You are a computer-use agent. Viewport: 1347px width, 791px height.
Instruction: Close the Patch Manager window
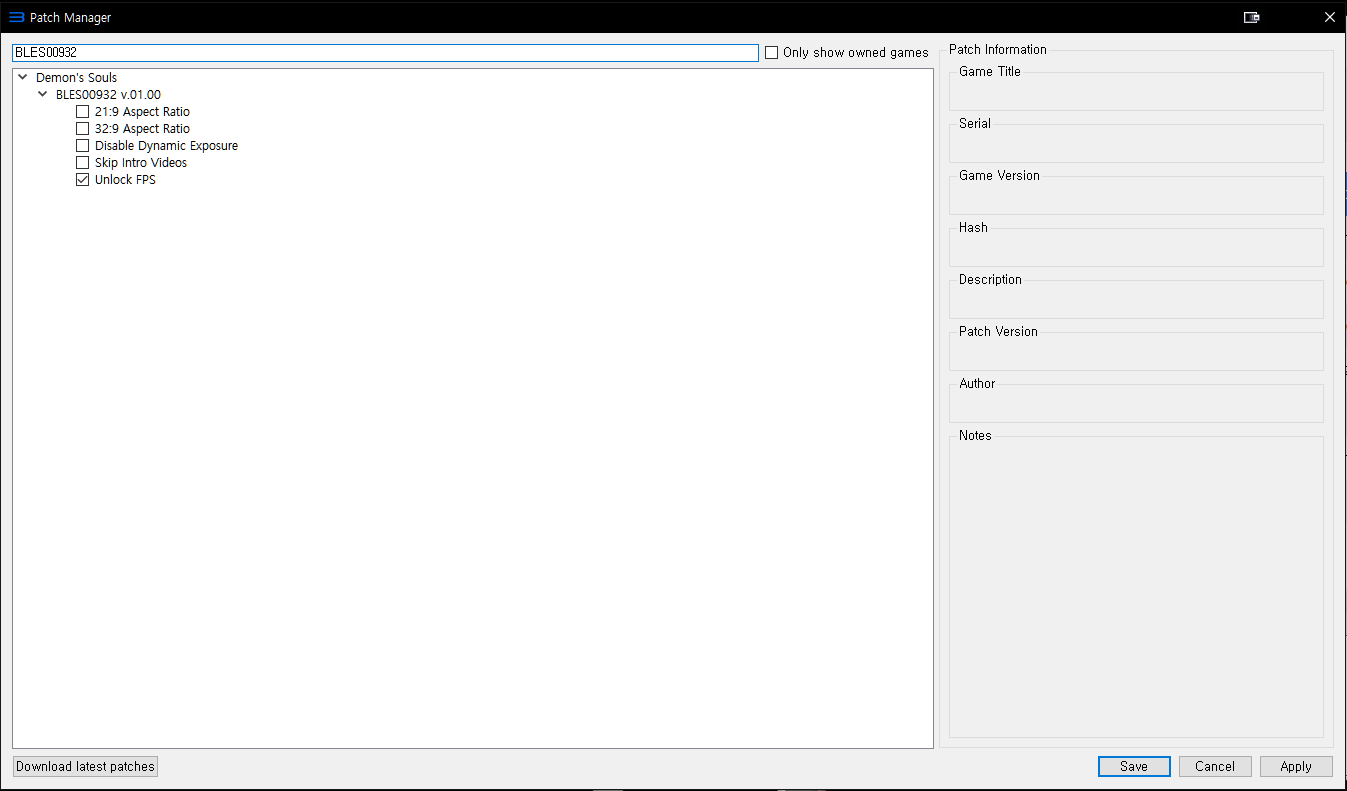click(x=1329, y=17)
